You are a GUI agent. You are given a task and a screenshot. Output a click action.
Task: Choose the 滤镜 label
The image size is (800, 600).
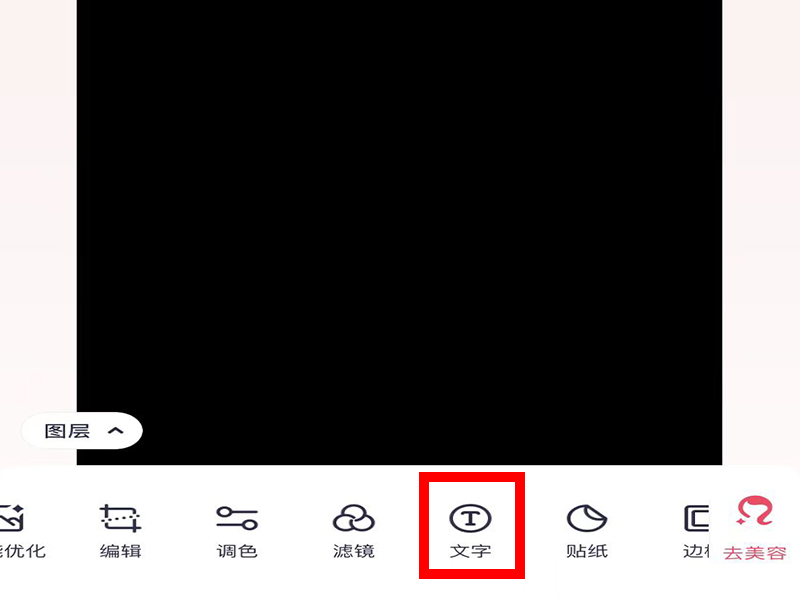coord(354,552)
